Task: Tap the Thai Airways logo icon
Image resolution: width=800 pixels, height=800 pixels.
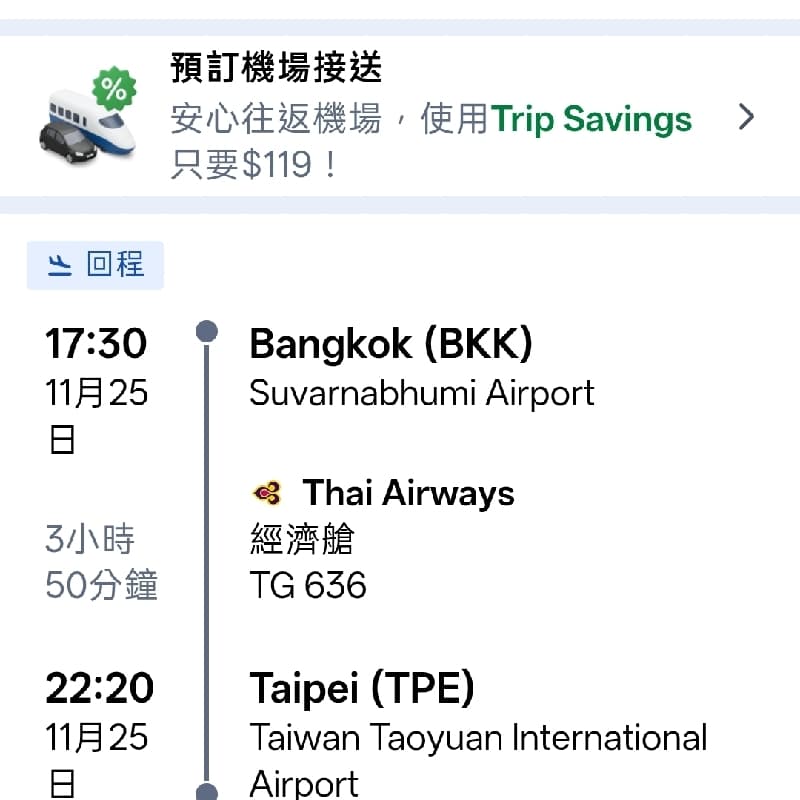Action: (267, 493)
